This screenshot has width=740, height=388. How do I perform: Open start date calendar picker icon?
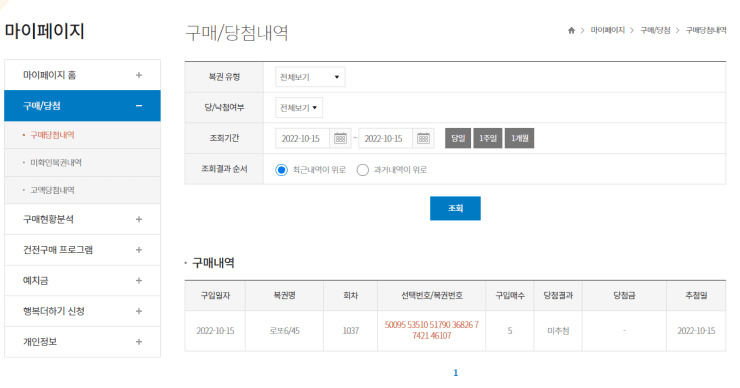340,138
